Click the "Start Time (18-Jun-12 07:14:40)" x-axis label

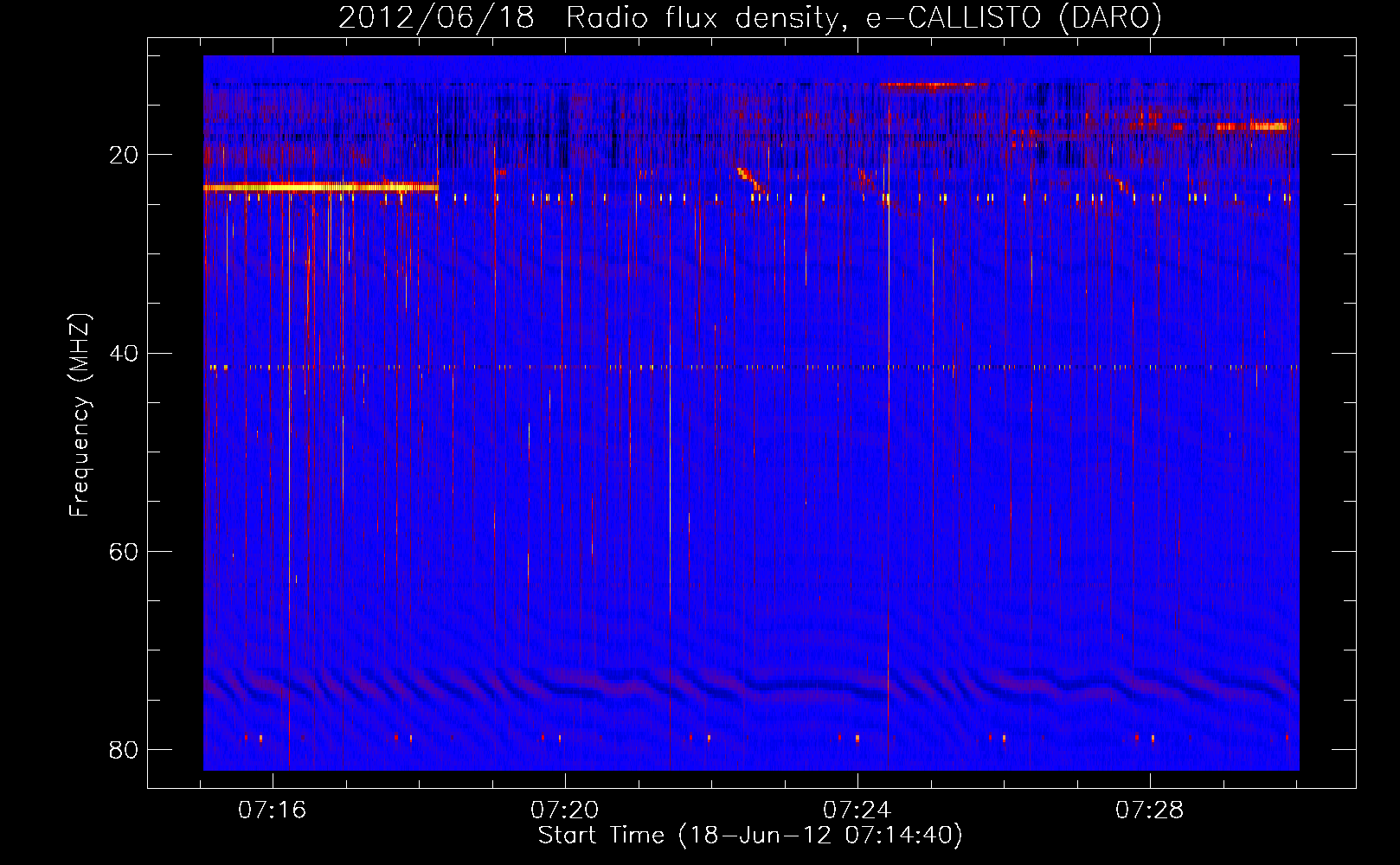coord(750,836)
